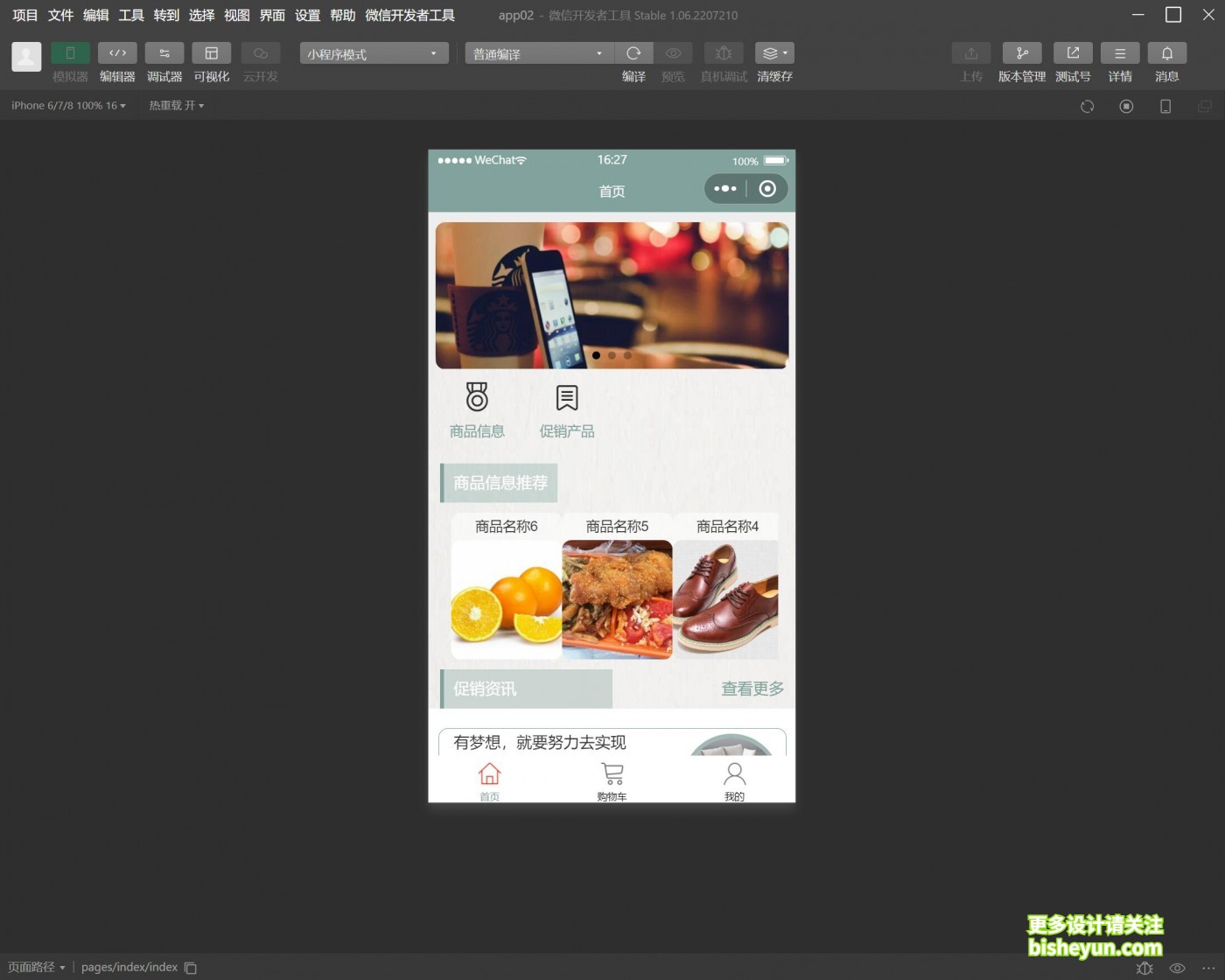The image size is (1225, 980).
Task: Open 促销产品 document icon
Action: point(567,398)
